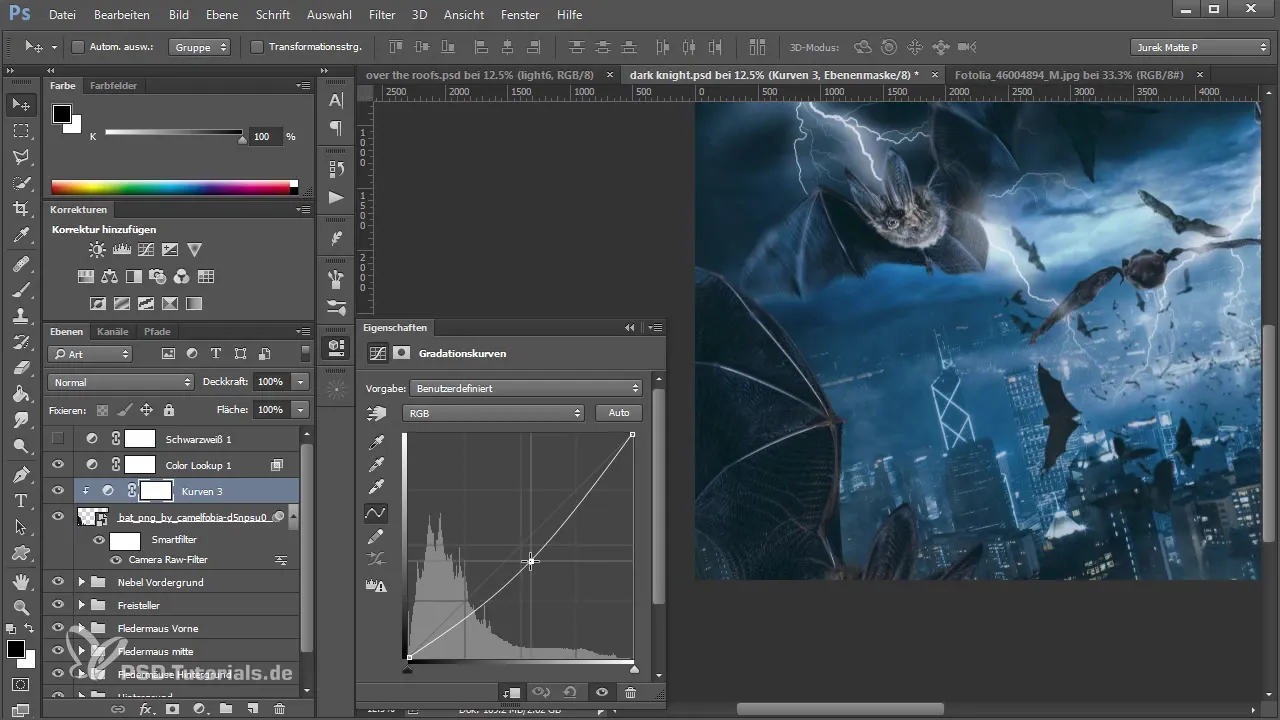
Task: Open the Fläche fill dropdown arrow
Action: coord(301,410)
